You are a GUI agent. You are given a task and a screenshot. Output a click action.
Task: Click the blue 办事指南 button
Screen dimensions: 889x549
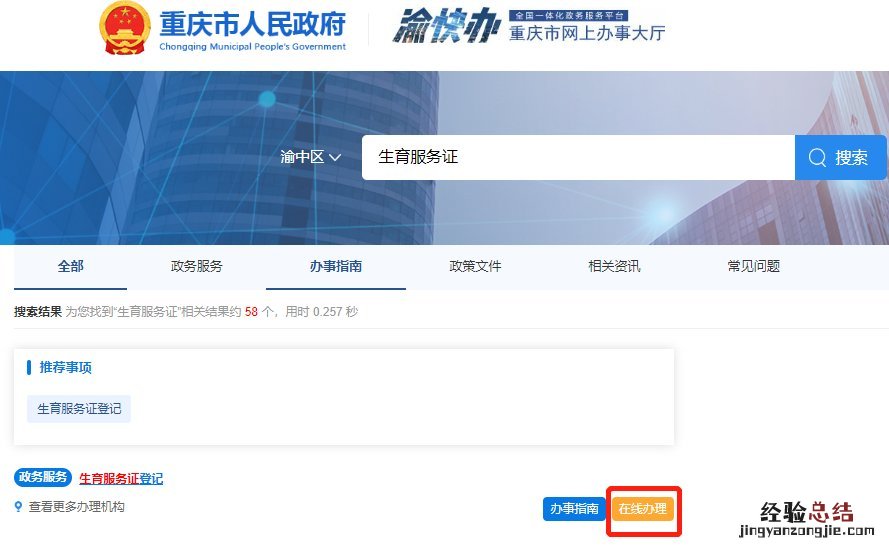point(574,509)
